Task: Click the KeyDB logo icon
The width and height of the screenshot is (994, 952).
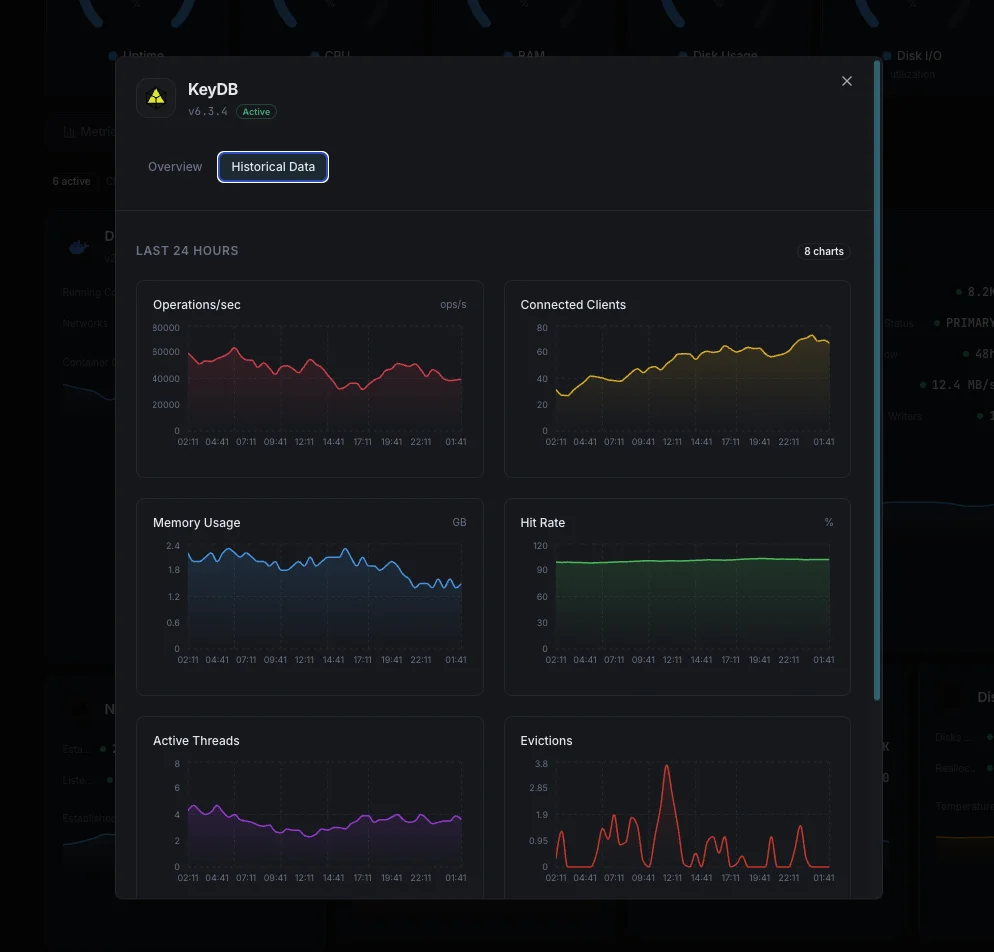Action: point(156,98)
